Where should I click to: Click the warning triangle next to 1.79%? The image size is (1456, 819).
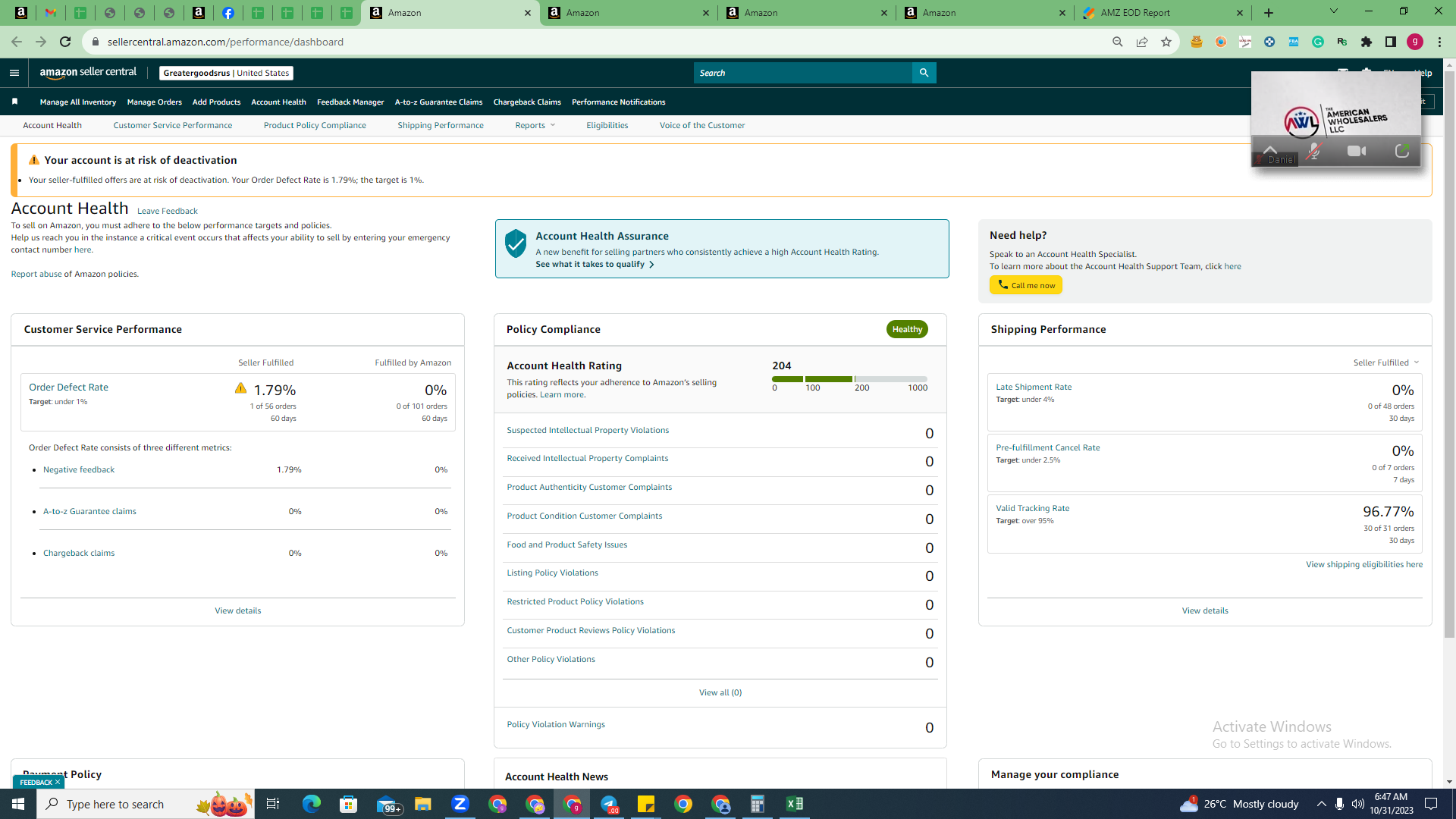(240, 388)
